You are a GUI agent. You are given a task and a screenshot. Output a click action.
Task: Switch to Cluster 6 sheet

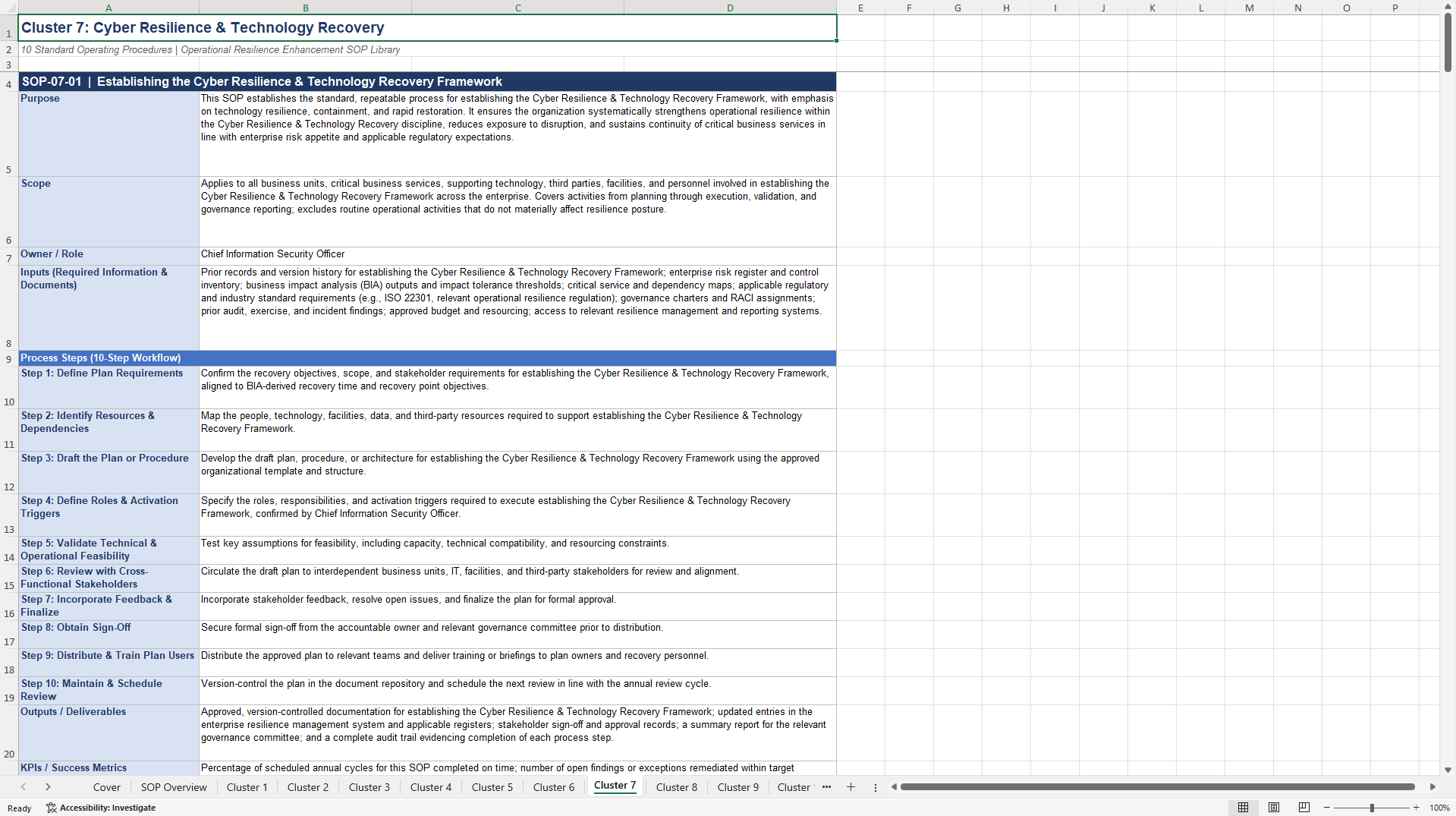click(554, 787)
